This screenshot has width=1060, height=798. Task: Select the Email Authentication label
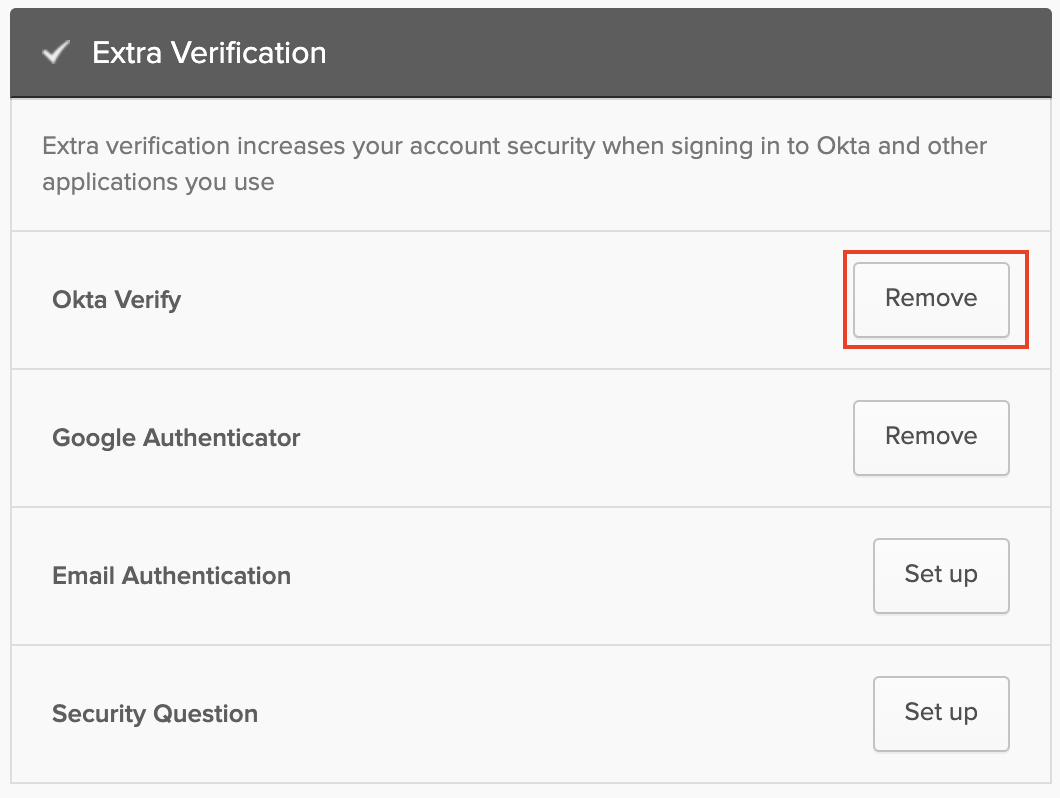point(171,576)
